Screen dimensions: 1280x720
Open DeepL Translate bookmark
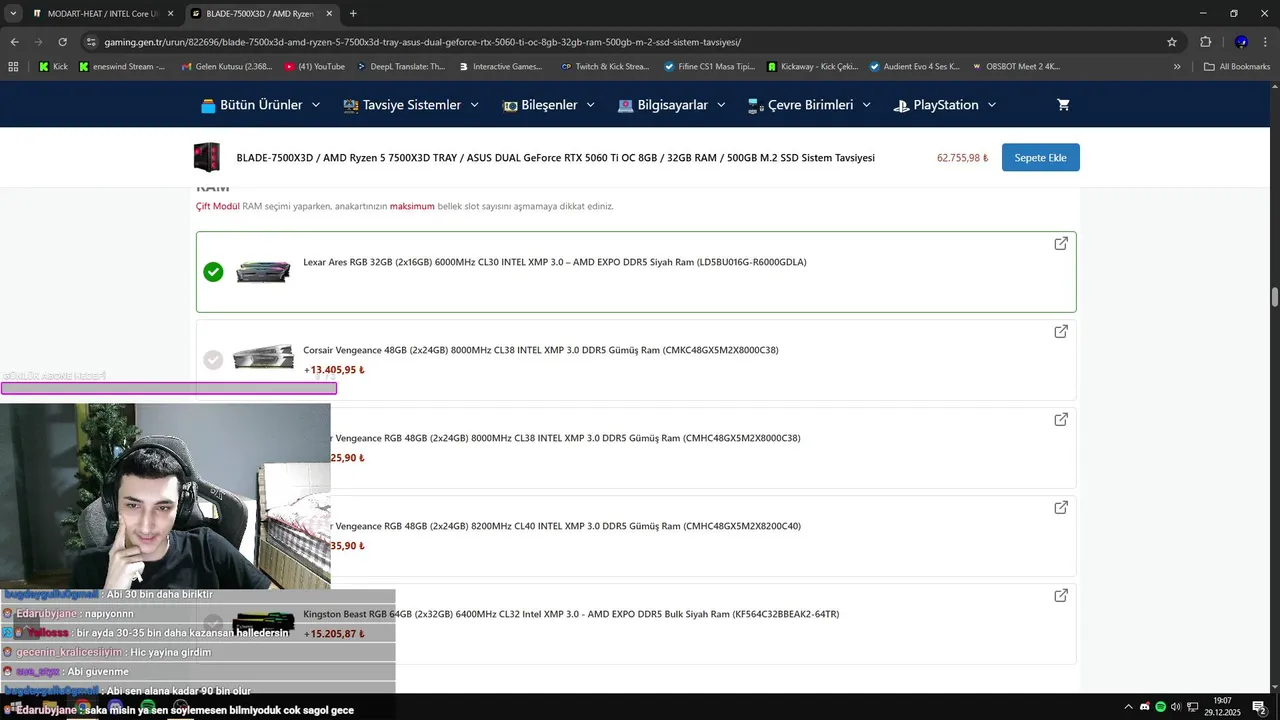coord(400,67)
